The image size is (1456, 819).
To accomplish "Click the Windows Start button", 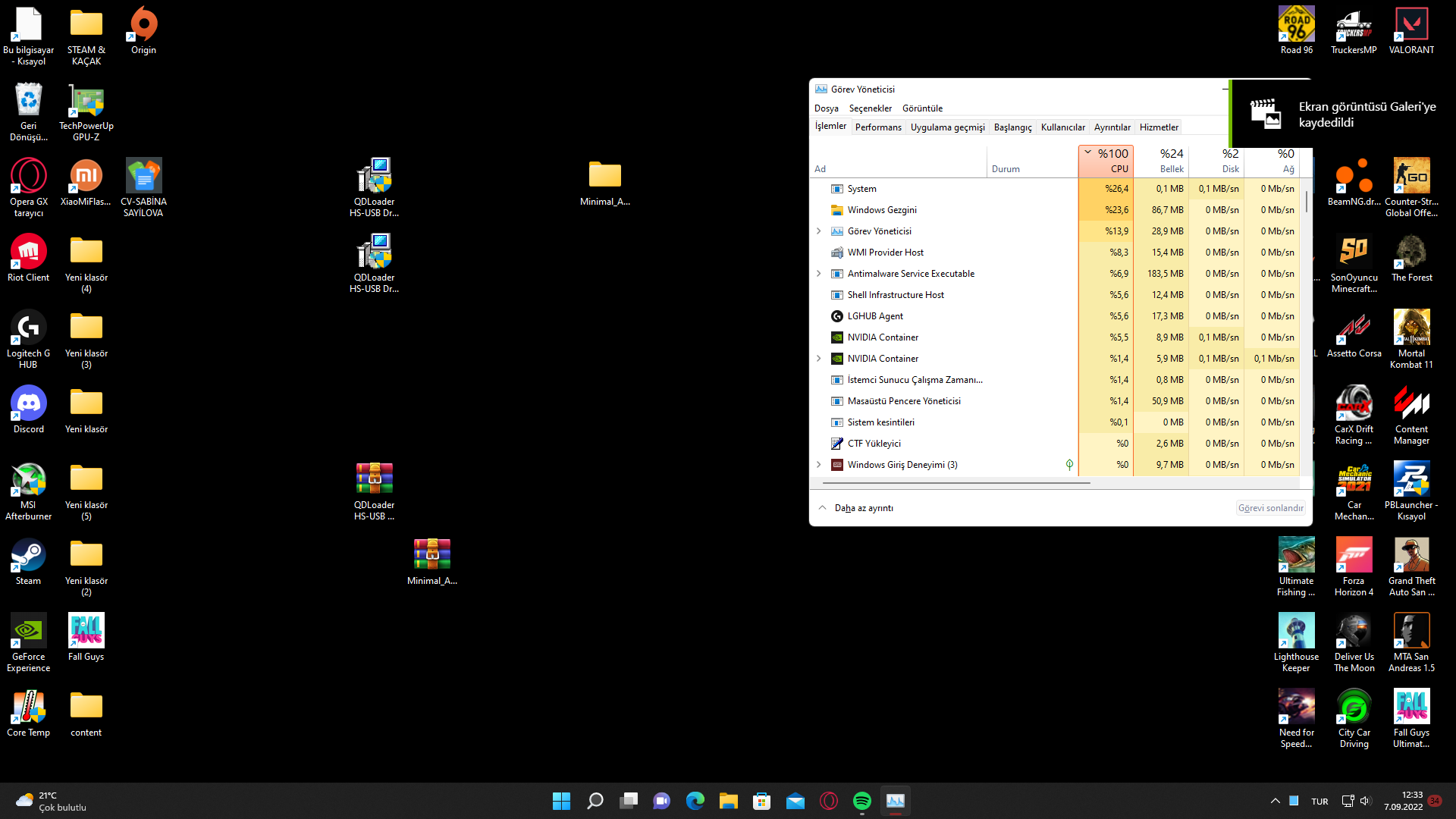I will [x=562, y=801].
